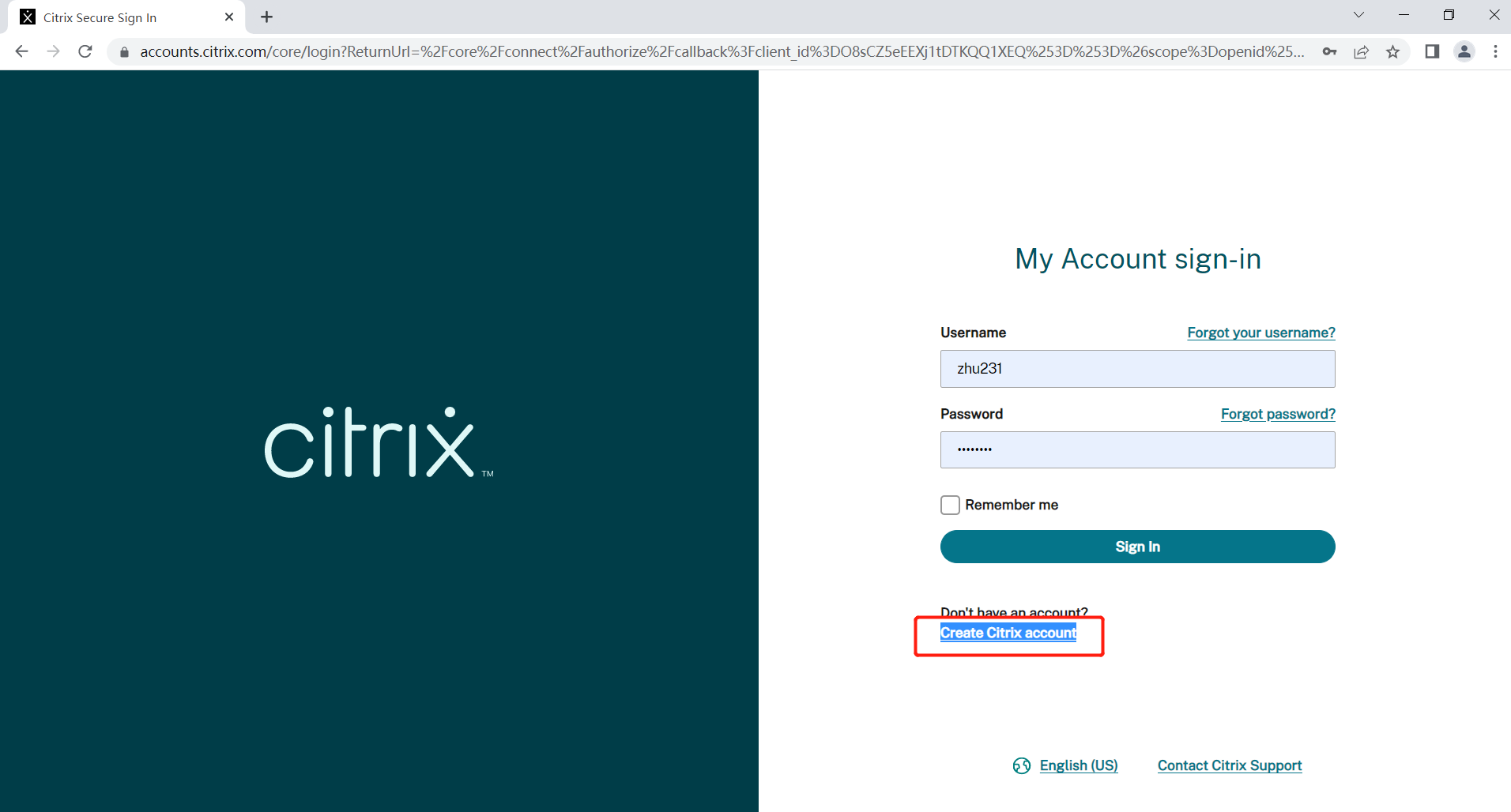1511x812 pixels.
Task: Click the site security lock icon
Action: (x=123, y=52)
